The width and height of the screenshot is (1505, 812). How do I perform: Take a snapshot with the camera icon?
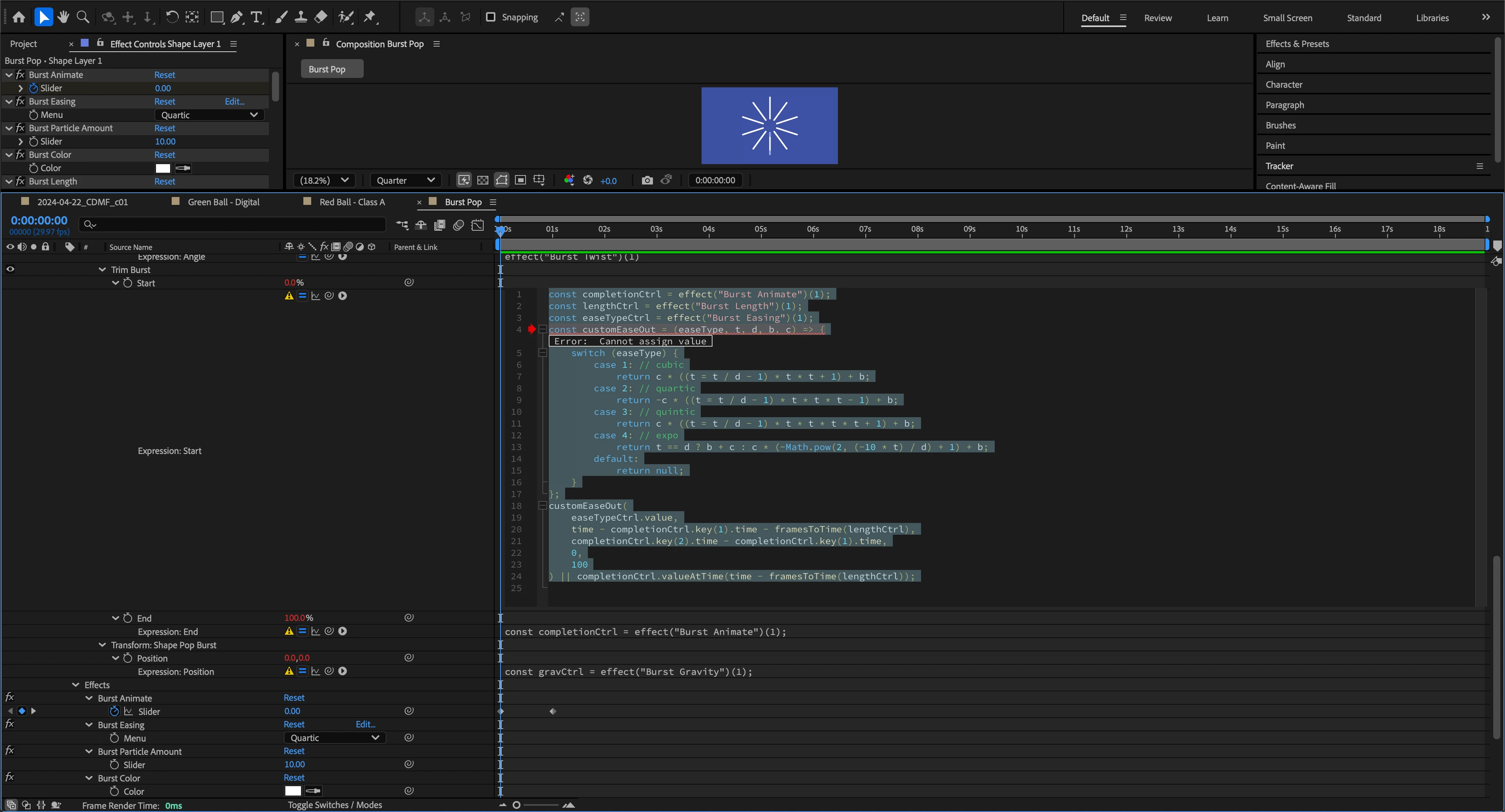click(647, 181)
